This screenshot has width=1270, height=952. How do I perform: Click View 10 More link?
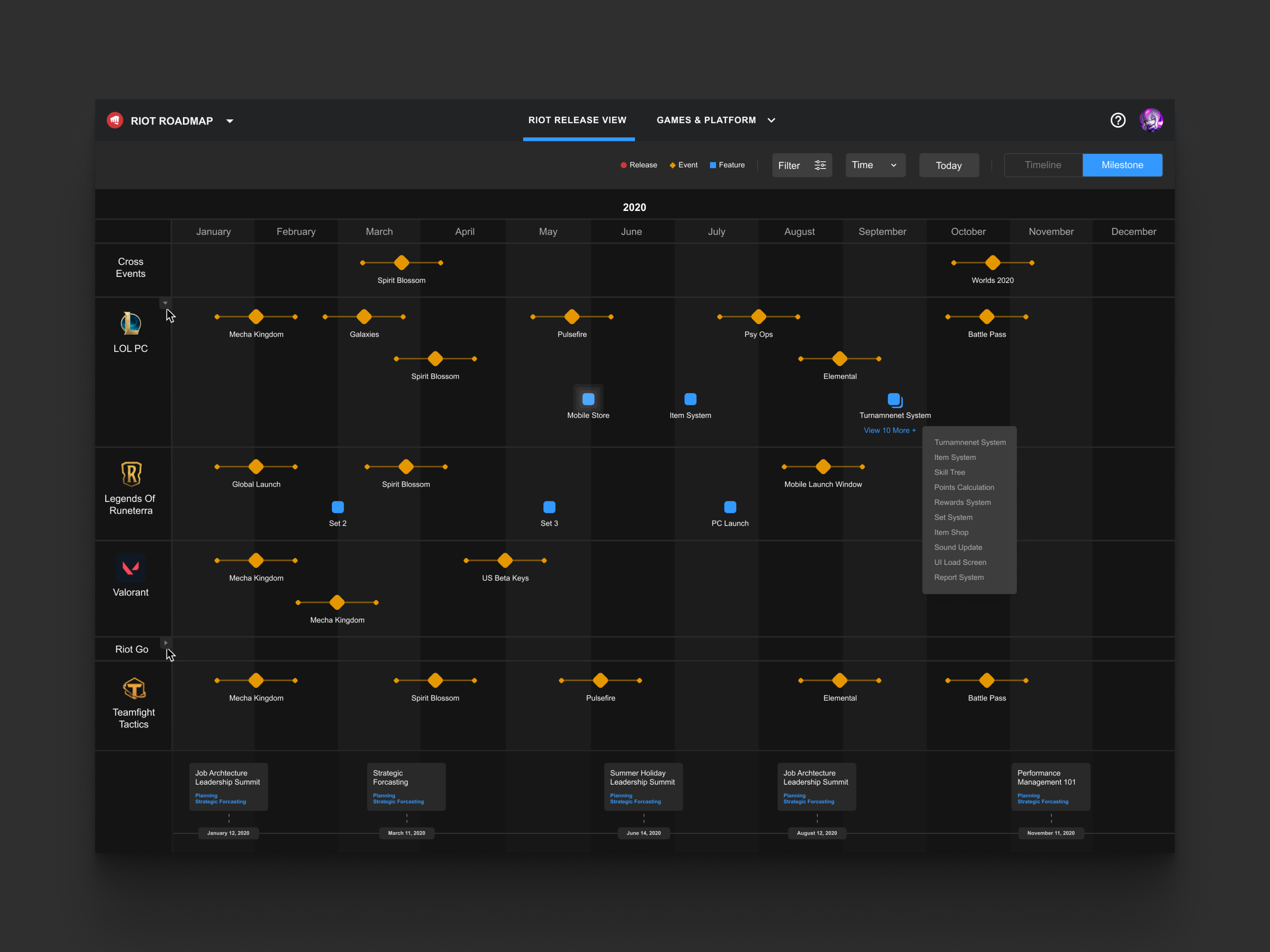(889, 430)
